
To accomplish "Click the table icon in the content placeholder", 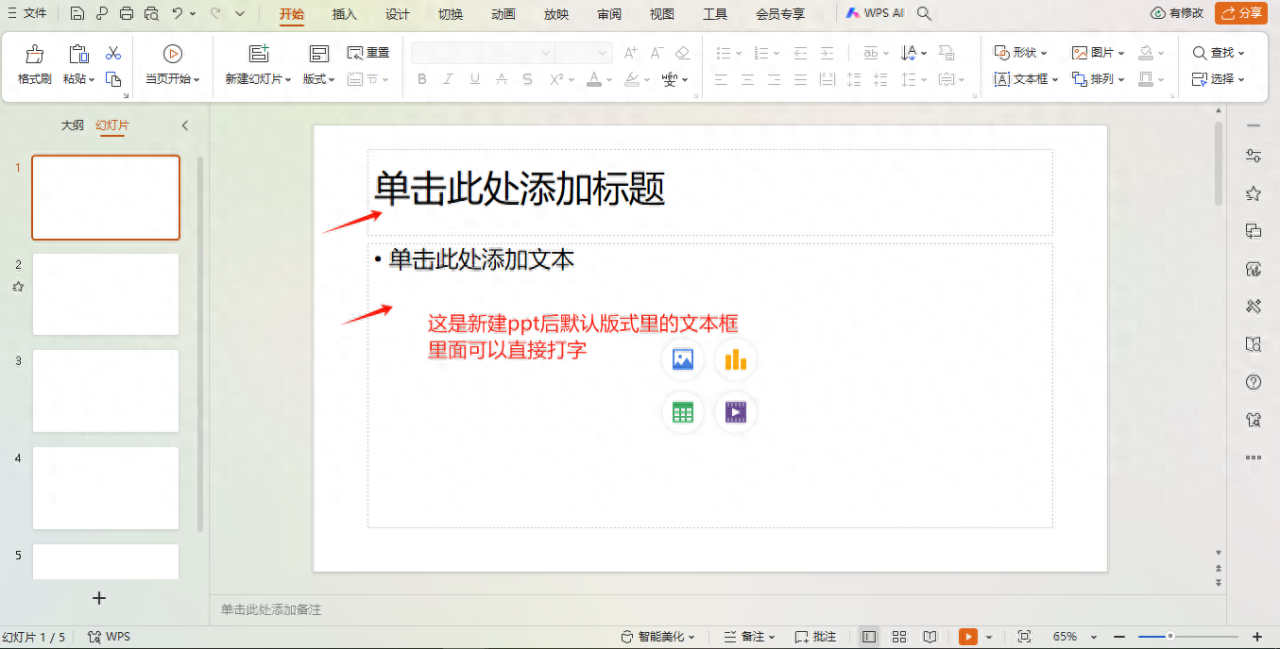I will (x=682, y=412).
